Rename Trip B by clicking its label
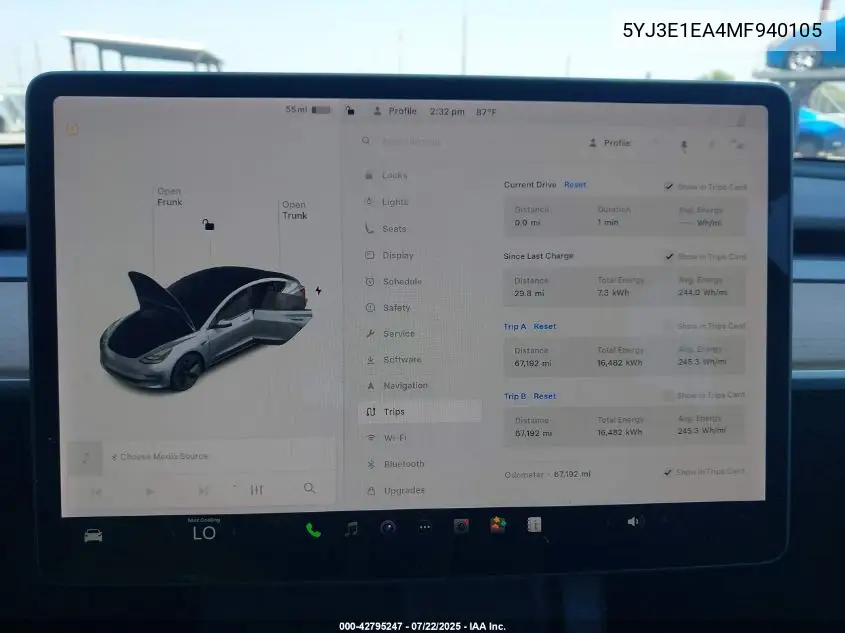The image size is (845, 633). (x=515, y=396)
